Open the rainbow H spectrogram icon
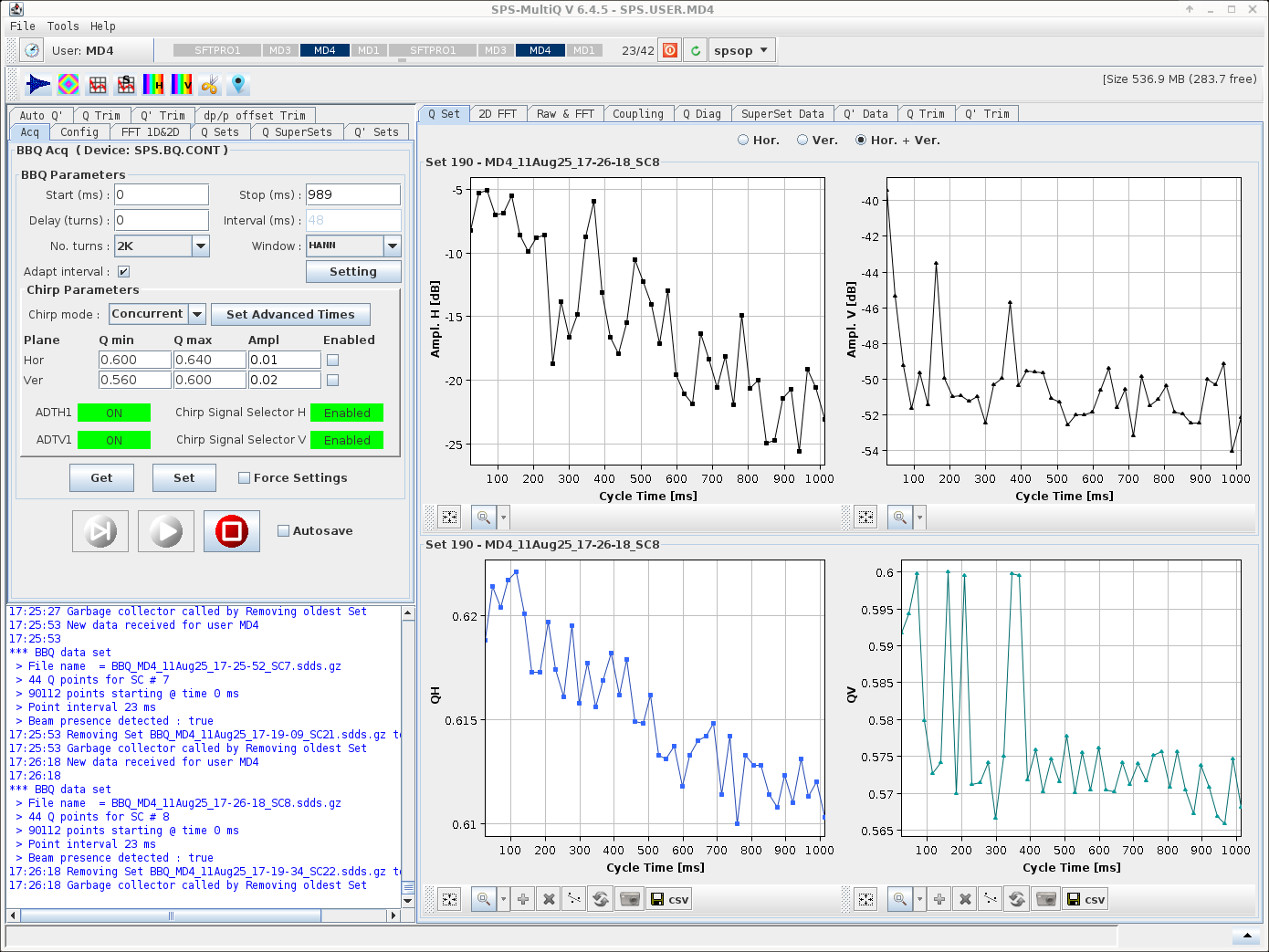Viewport: 1269px width, 952px height. (x=153, y=85)
